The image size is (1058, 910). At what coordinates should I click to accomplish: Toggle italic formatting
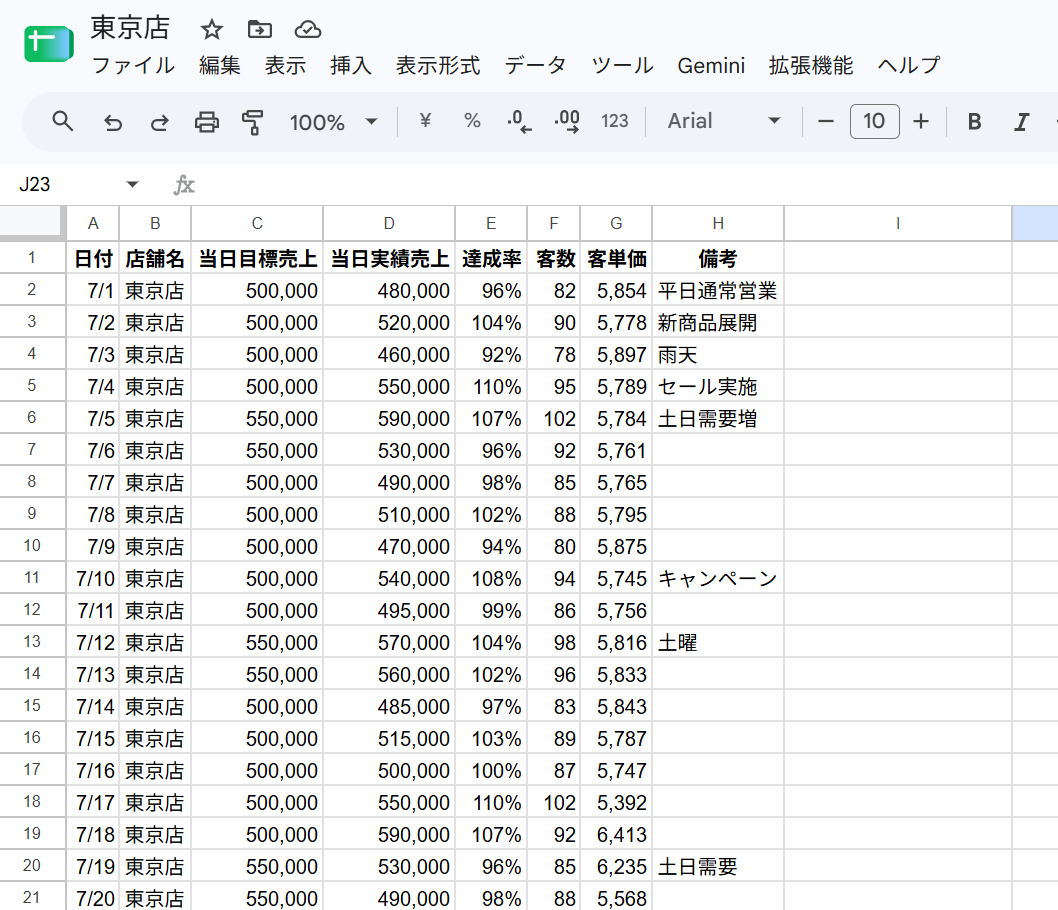click(1022, 121)
